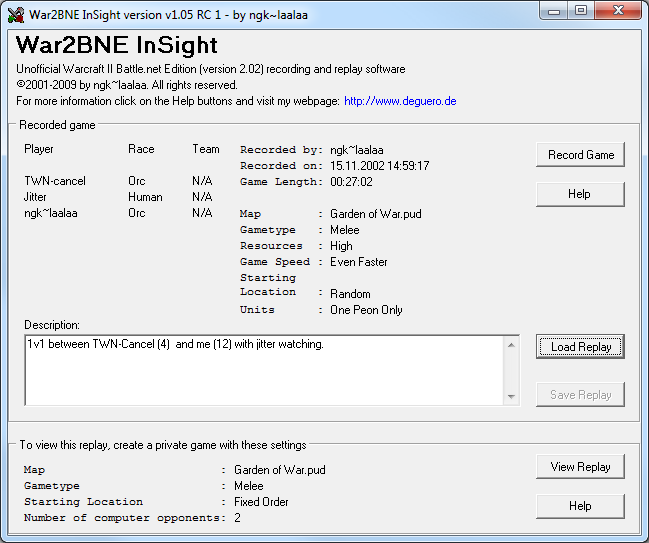Open Help for viewing replay settings

tap(580, 506)
